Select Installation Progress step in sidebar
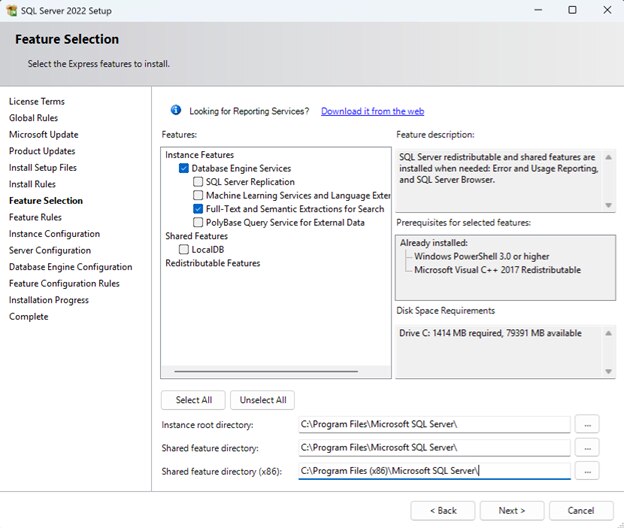 [49, 300]
